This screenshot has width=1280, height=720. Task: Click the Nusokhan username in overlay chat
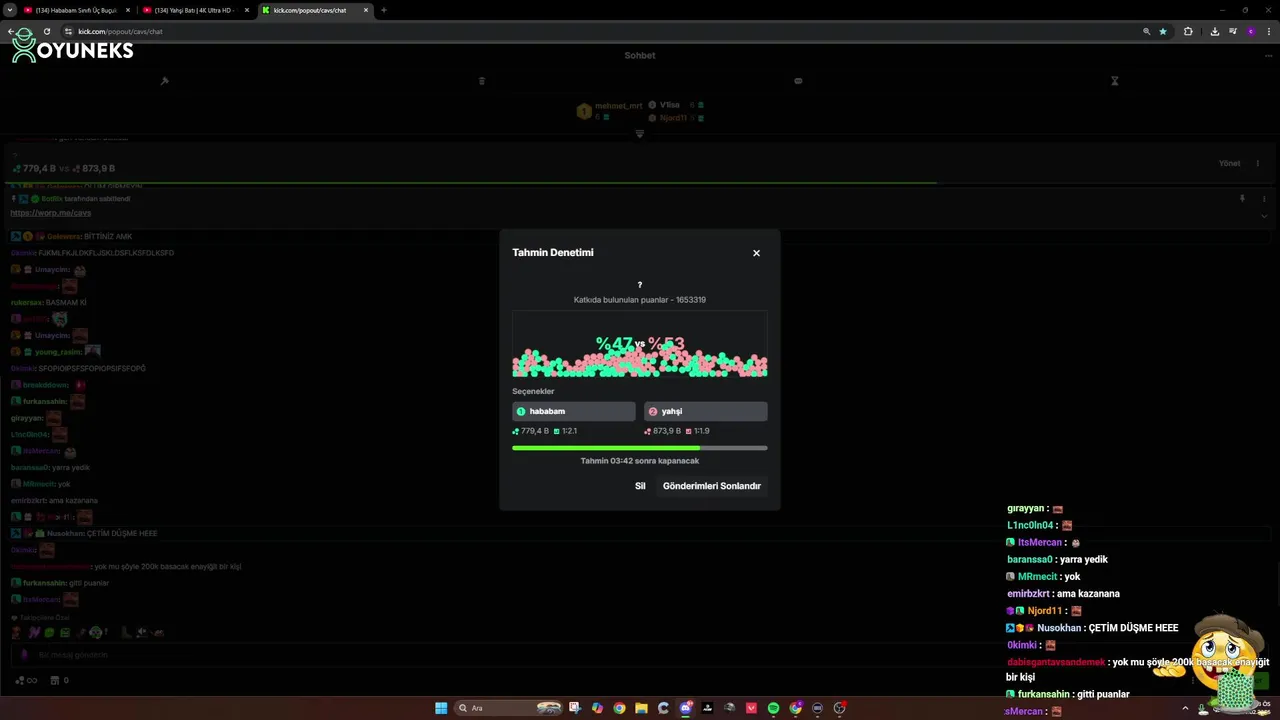coord(1059,628)
